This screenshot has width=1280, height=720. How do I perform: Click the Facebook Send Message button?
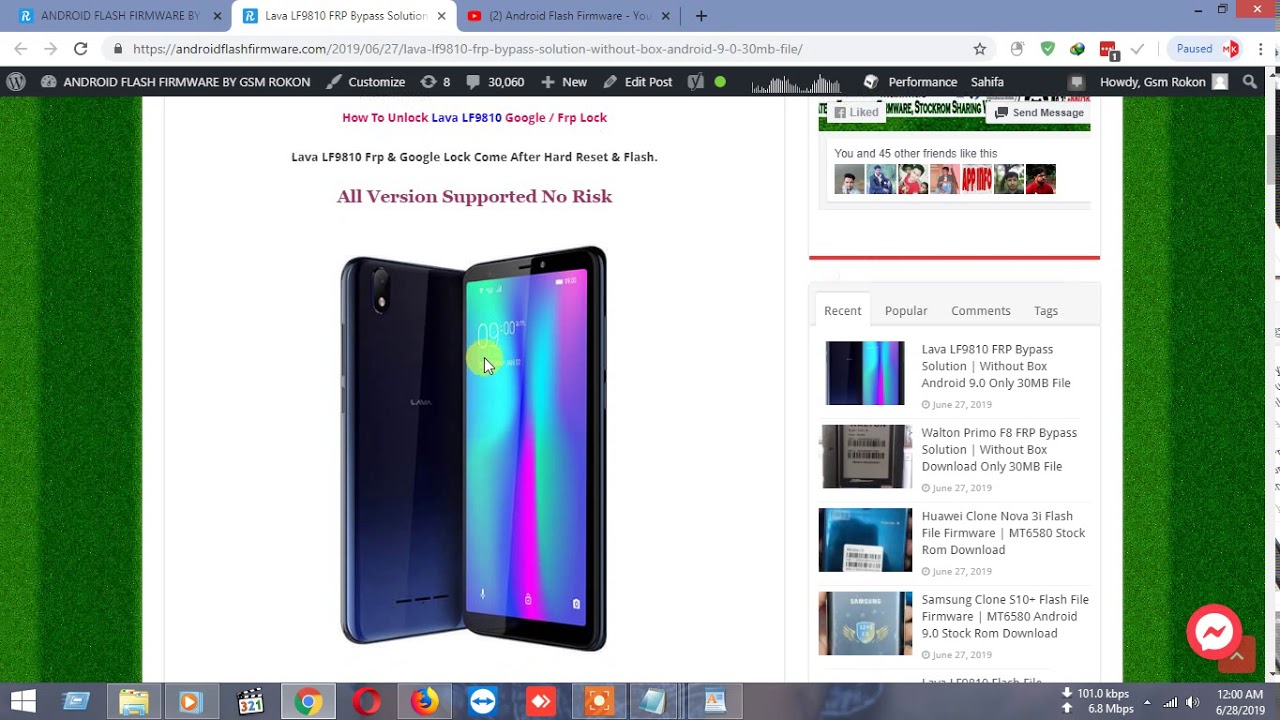[x=1039, y=113]
